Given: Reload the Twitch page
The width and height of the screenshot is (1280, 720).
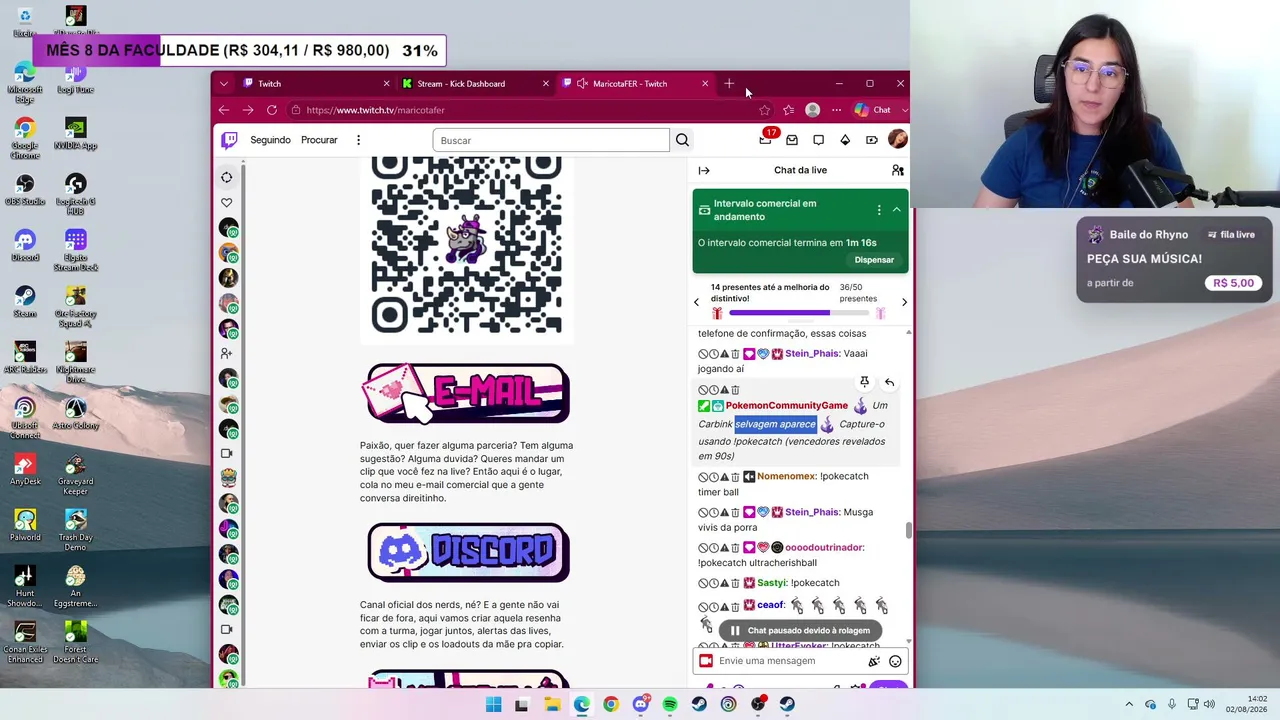Looking at the screenshot, I should [272, 110].
